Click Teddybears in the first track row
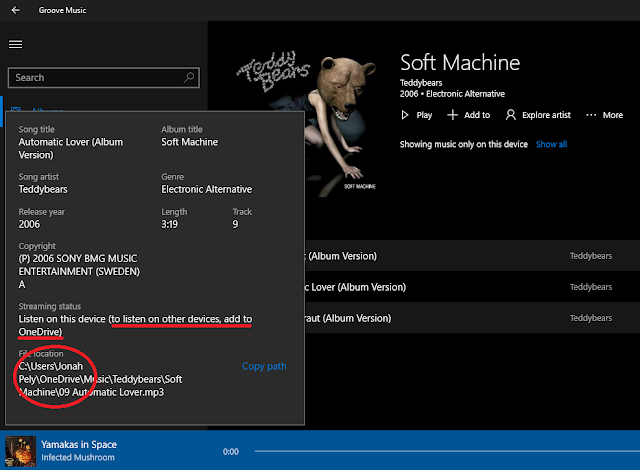Image resolution: width=640 pixels, height=470 pixels. click(591, 256)
